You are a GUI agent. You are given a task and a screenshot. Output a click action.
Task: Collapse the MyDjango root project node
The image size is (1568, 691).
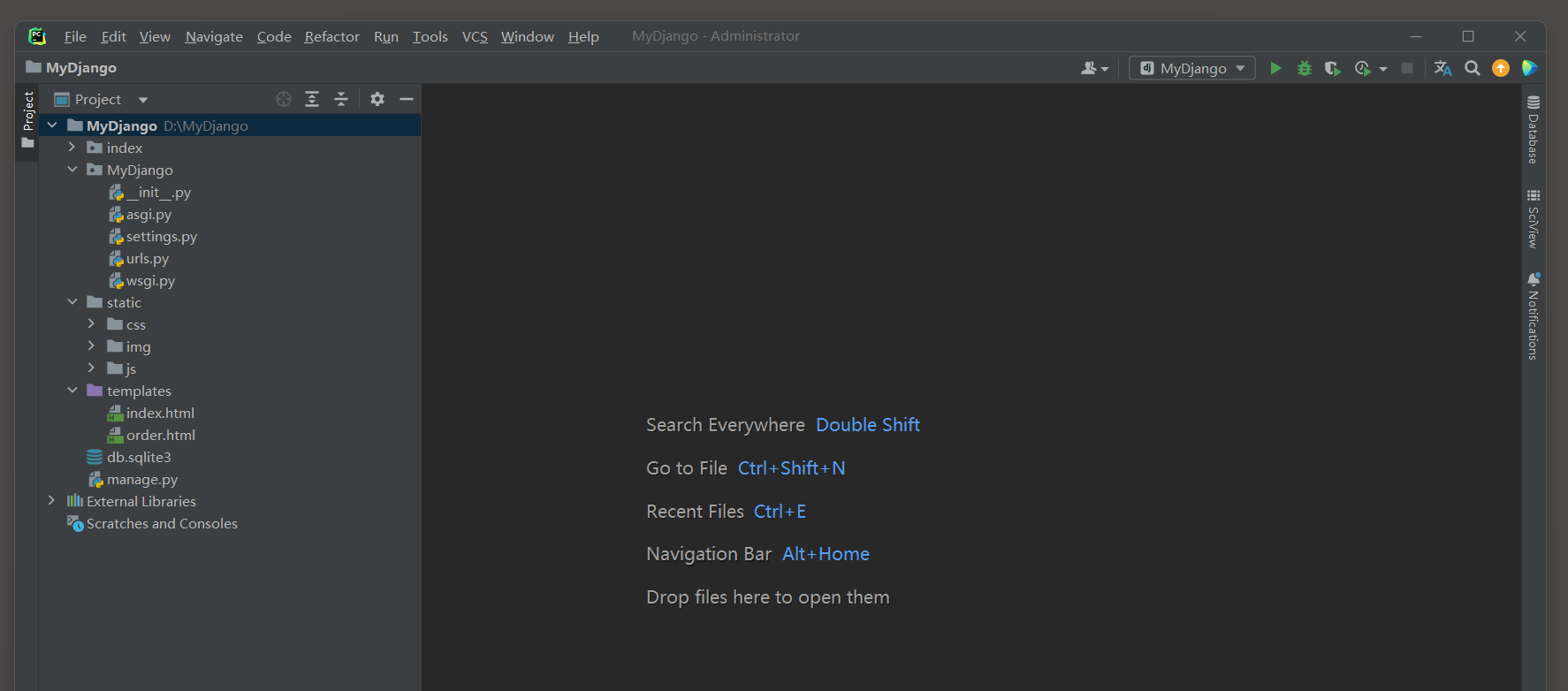(52, 125)
